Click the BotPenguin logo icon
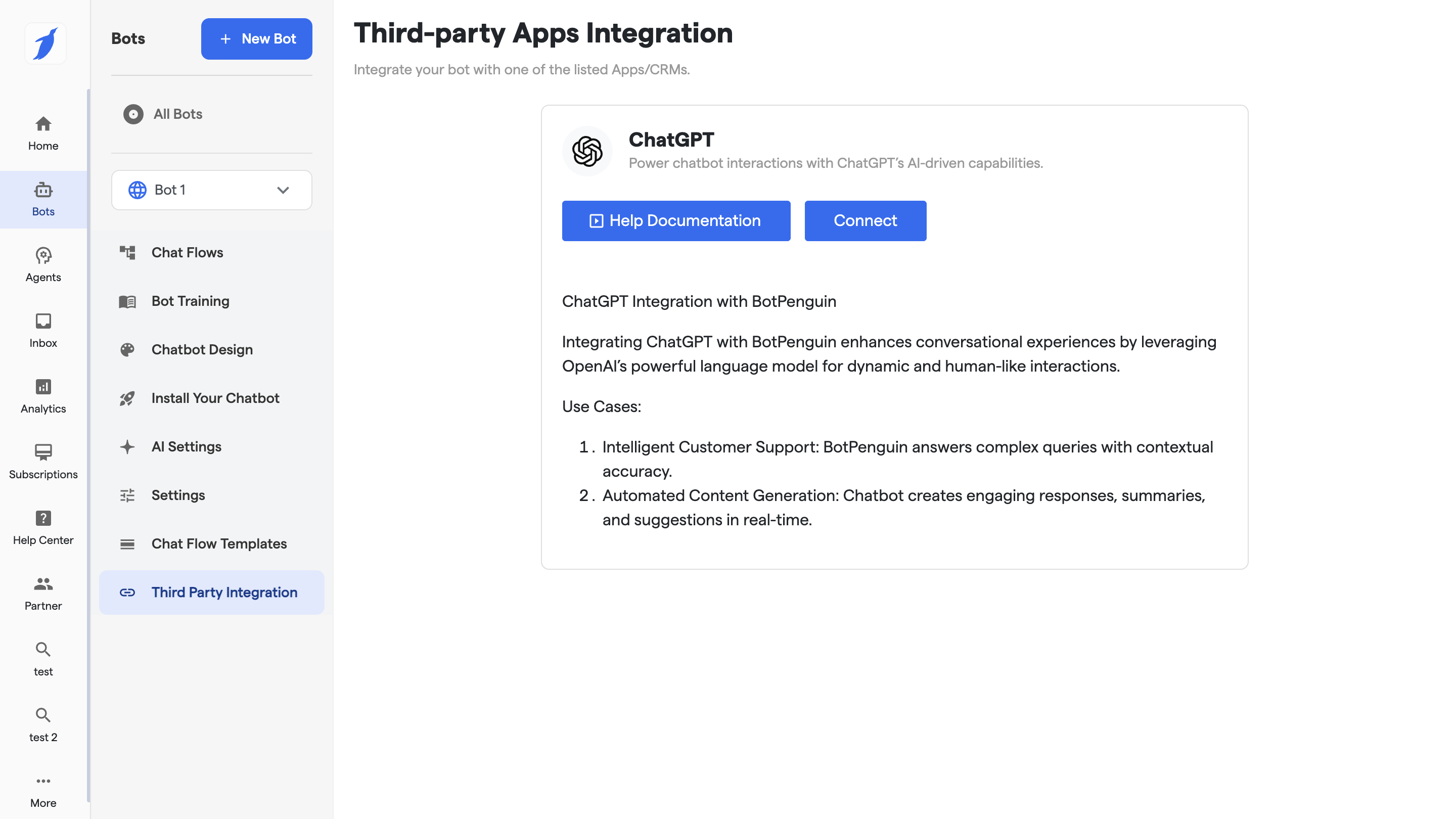Image resolution: width=1456 pixels, height=819 pixels. (x=45, y=43)
